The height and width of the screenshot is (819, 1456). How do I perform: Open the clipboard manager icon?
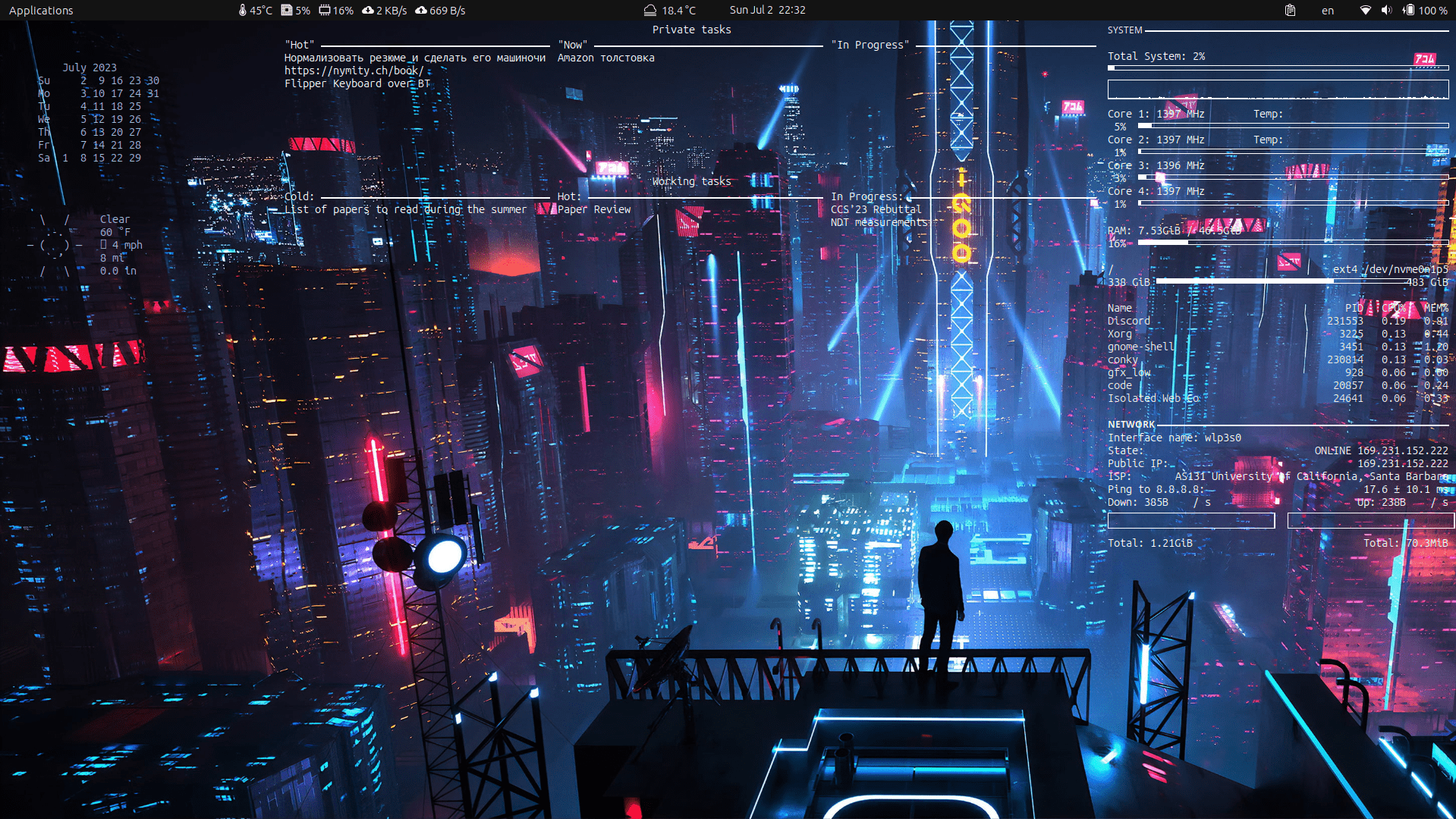point(1290,11)
